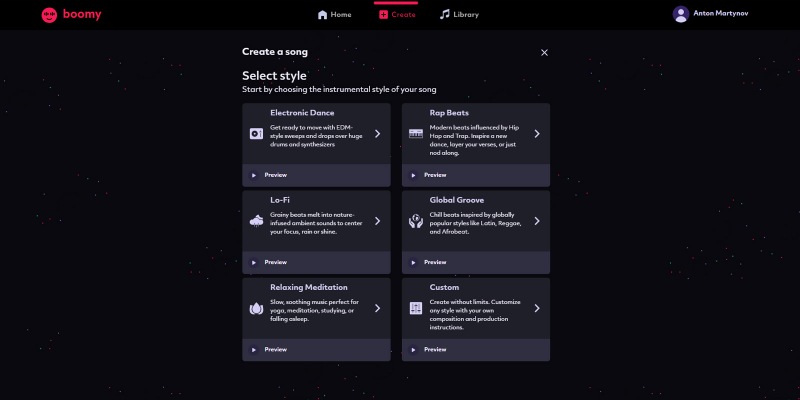The width and height of the screenshot is (800, 400).
Task: Play the Relaxing Meditation preview
Action: tap(254, 350)
